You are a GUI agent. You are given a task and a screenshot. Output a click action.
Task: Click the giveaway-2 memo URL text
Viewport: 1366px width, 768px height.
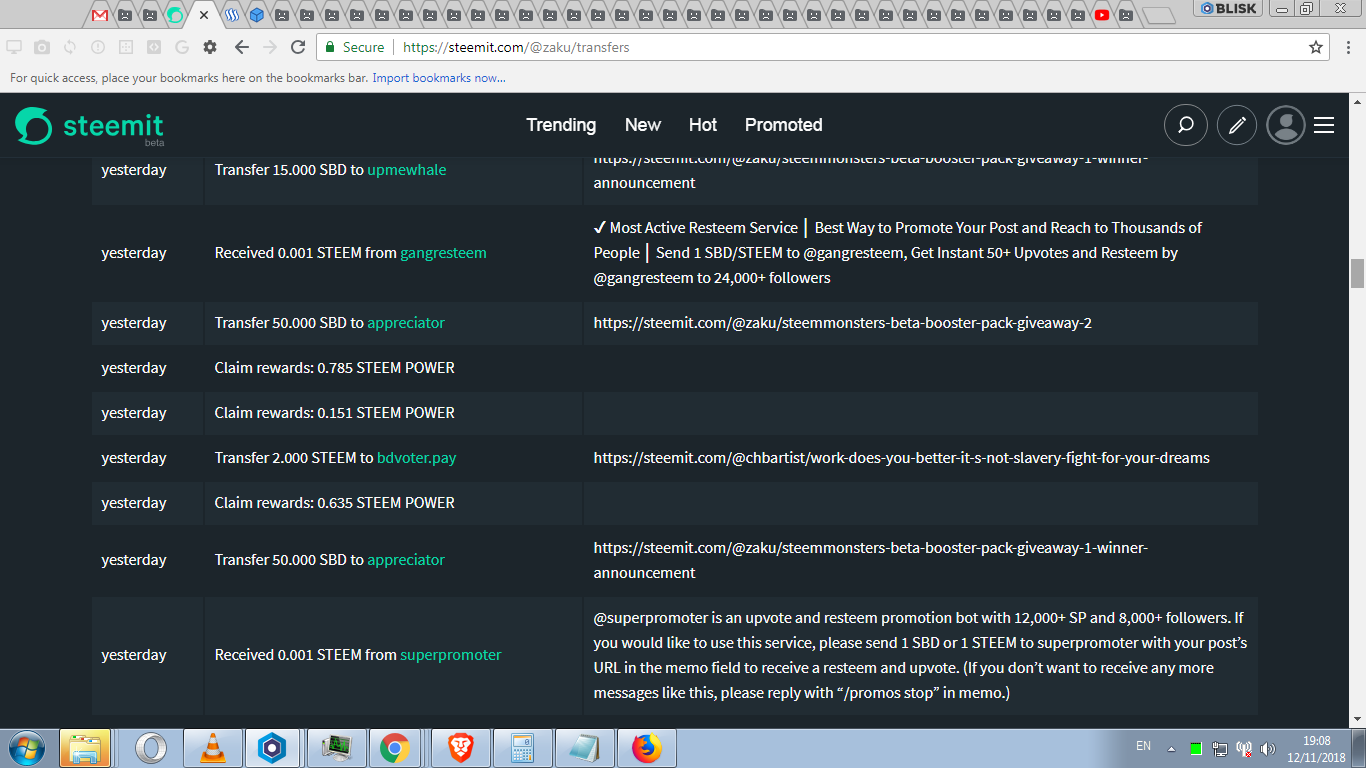tap(843, 323)
